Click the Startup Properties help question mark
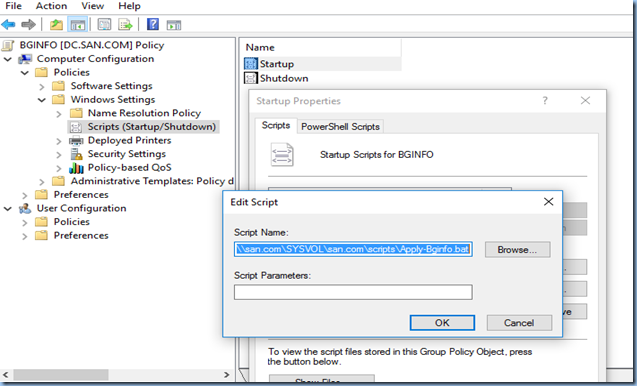Viewport: 637px width, 386px height. [x=545, y=100]
